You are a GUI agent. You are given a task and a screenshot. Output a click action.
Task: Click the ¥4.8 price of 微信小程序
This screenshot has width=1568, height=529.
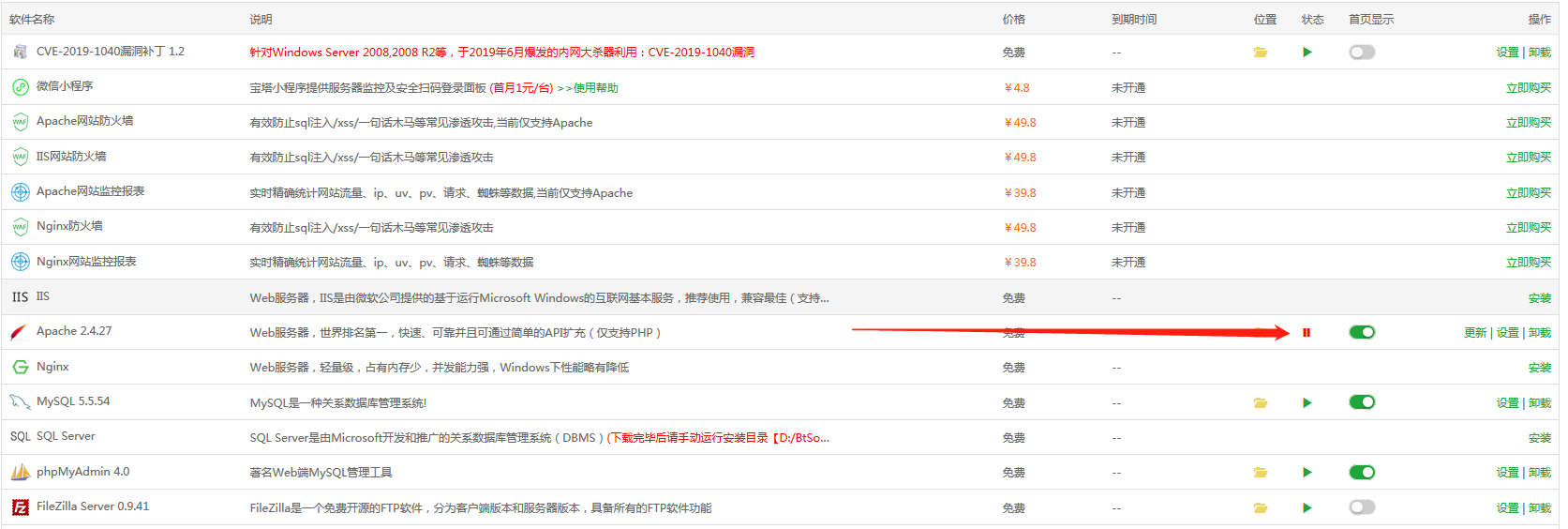pyautogui.click(x=1016, y=88)
